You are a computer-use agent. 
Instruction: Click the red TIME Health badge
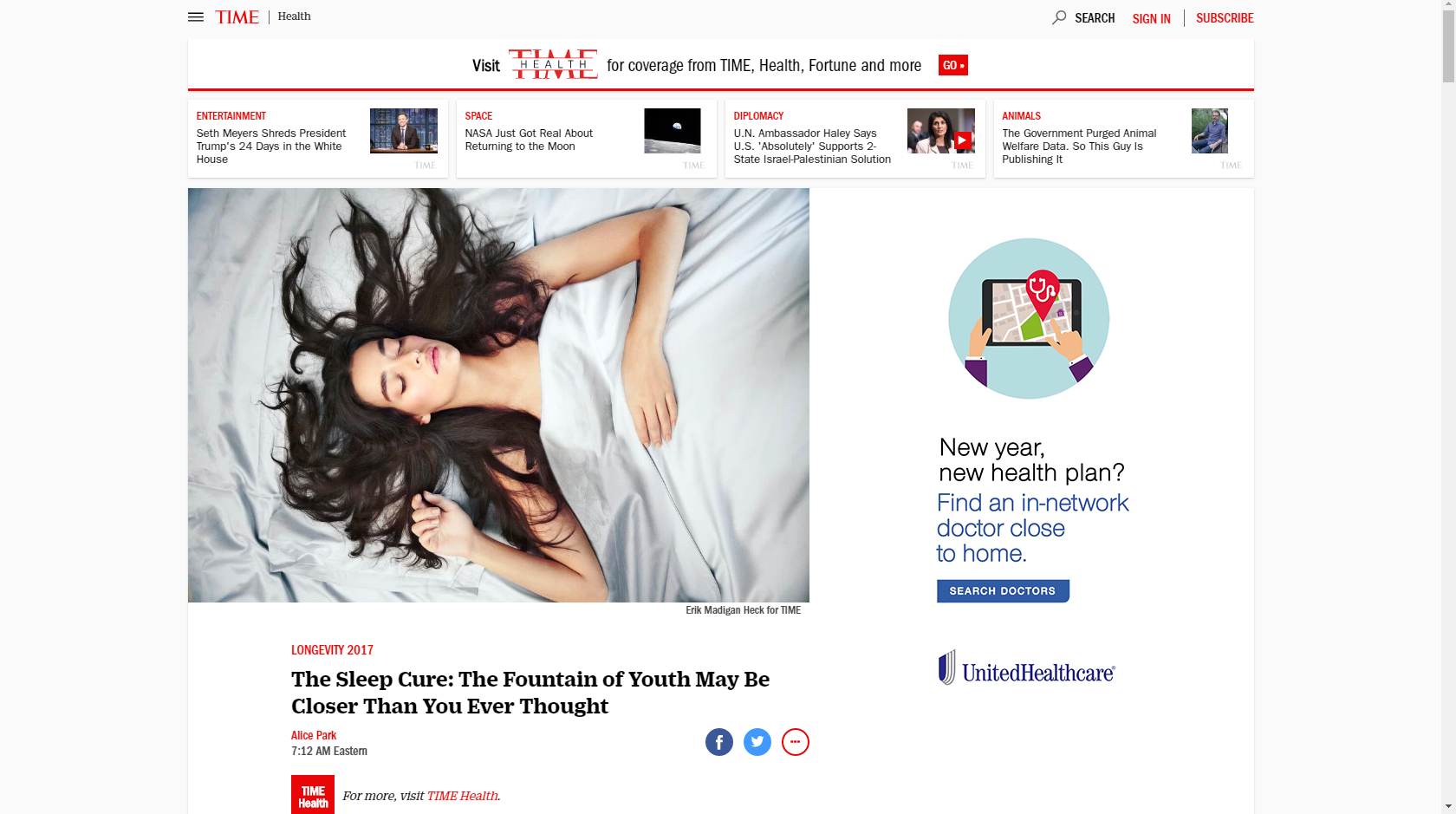pos(313,795)
